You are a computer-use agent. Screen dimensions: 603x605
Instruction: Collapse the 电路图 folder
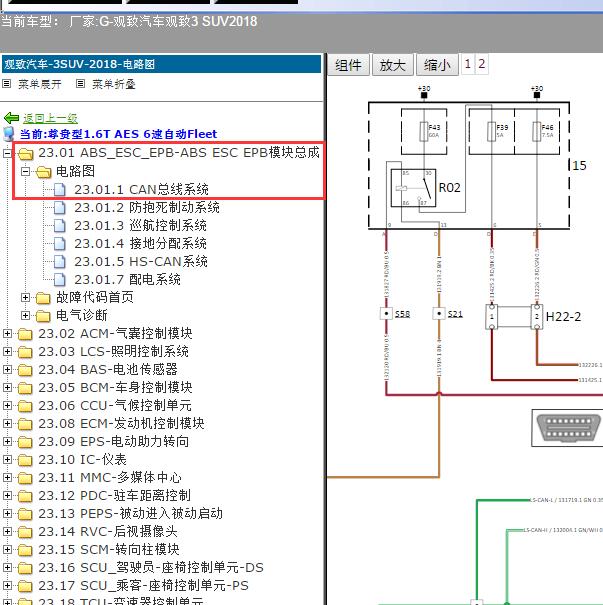pos(25,171)
